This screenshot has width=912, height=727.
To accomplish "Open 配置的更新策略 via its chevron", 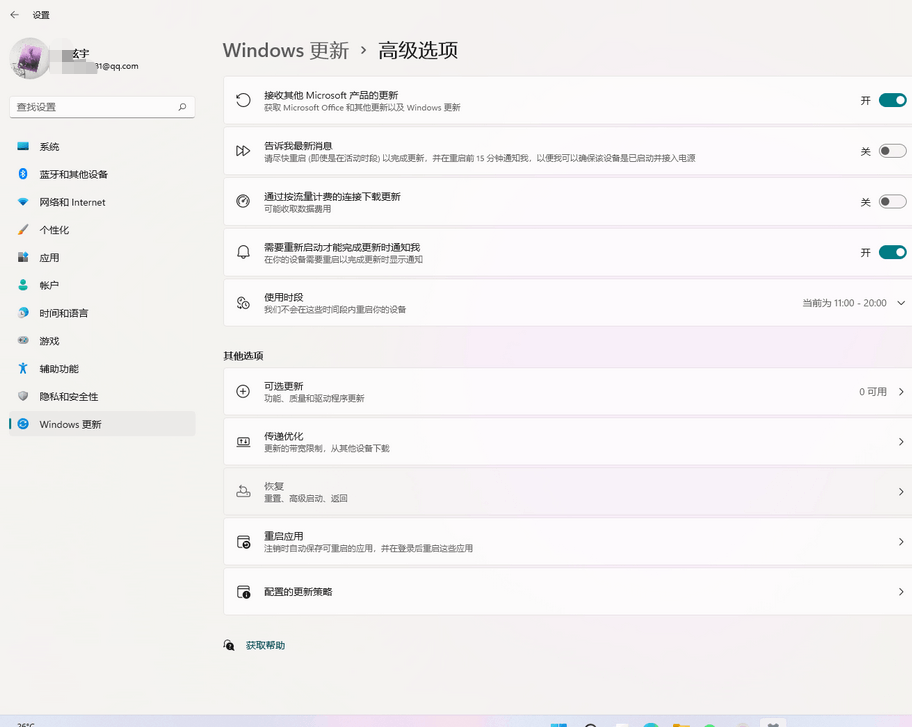I will (x=901, y=592).
